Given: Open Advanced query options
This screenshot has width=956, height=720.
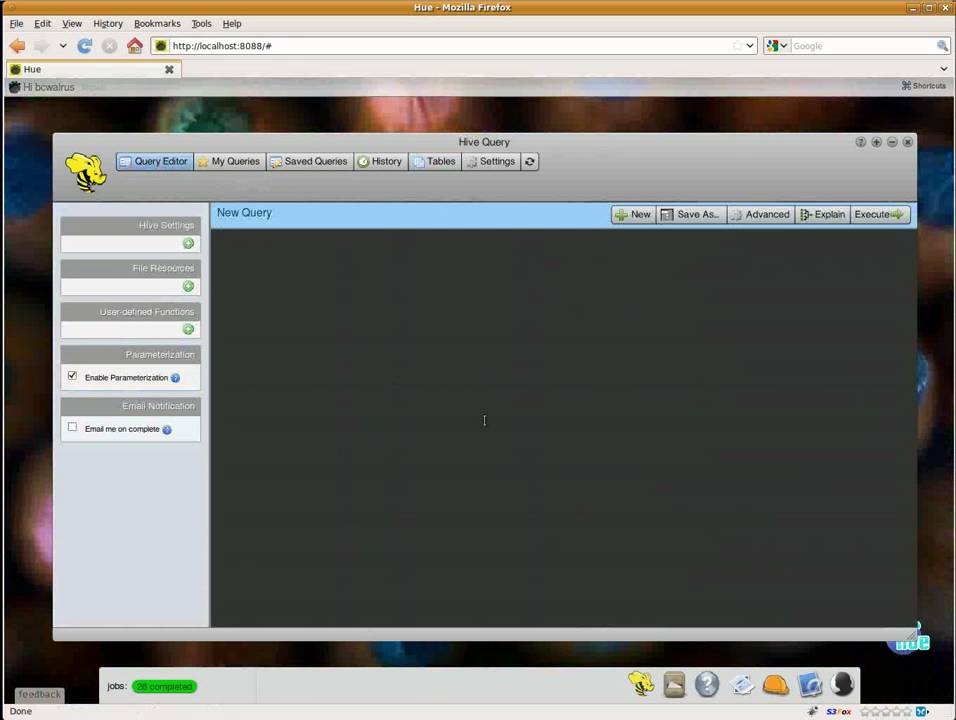Looking at the screenshot, I should [761, 215].
